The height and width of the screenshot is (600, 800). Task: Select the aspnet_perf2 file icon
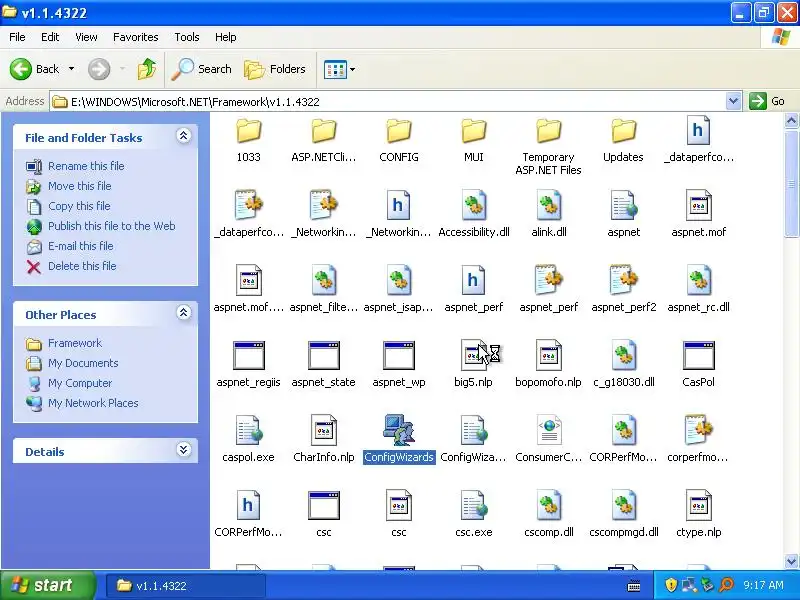pyautogui.click(x=623, y=280)
